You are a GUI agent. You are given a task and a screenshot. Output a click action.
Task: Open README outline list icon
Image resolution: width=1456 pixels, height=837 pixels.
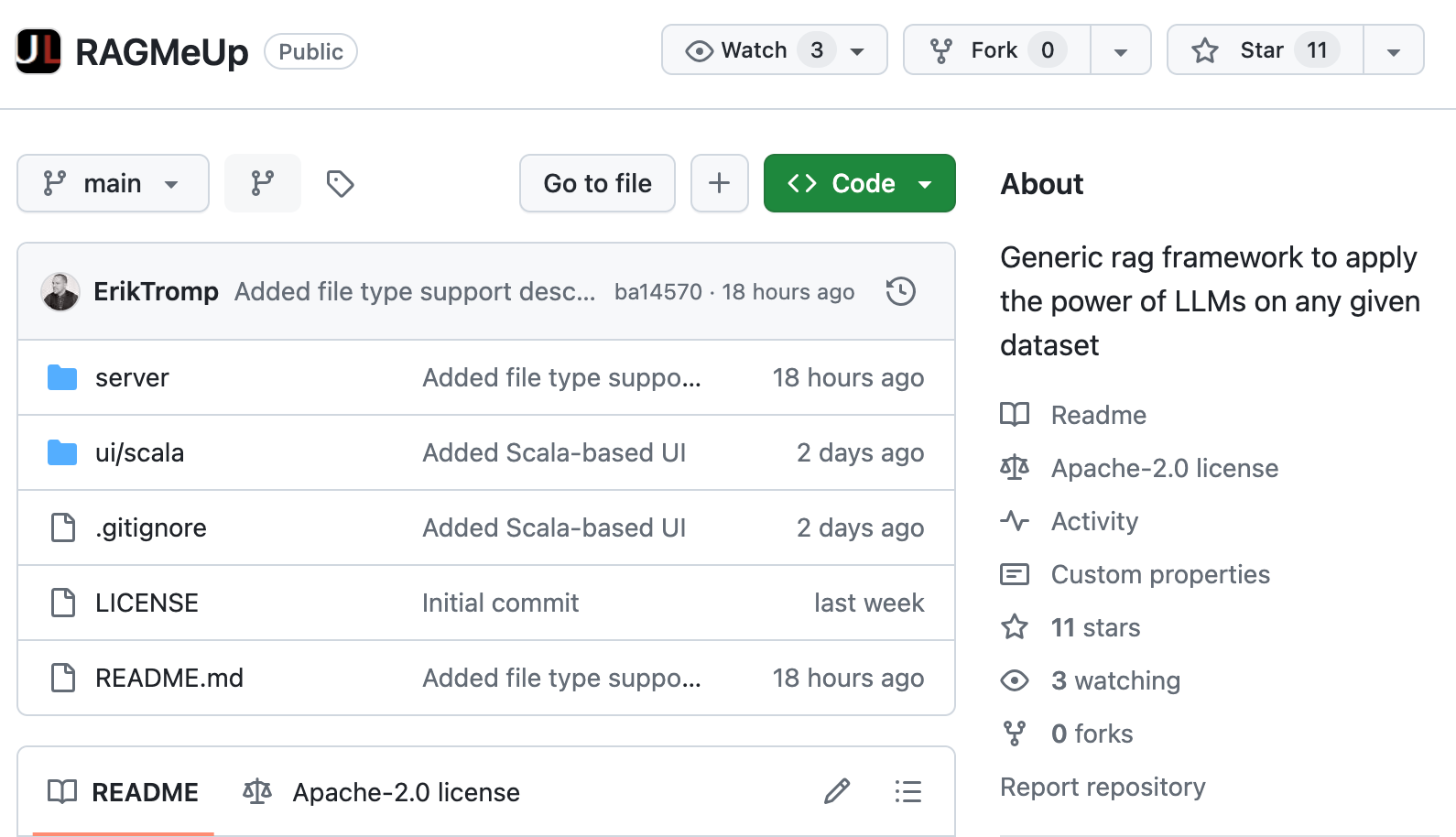[x=907, y=791]
